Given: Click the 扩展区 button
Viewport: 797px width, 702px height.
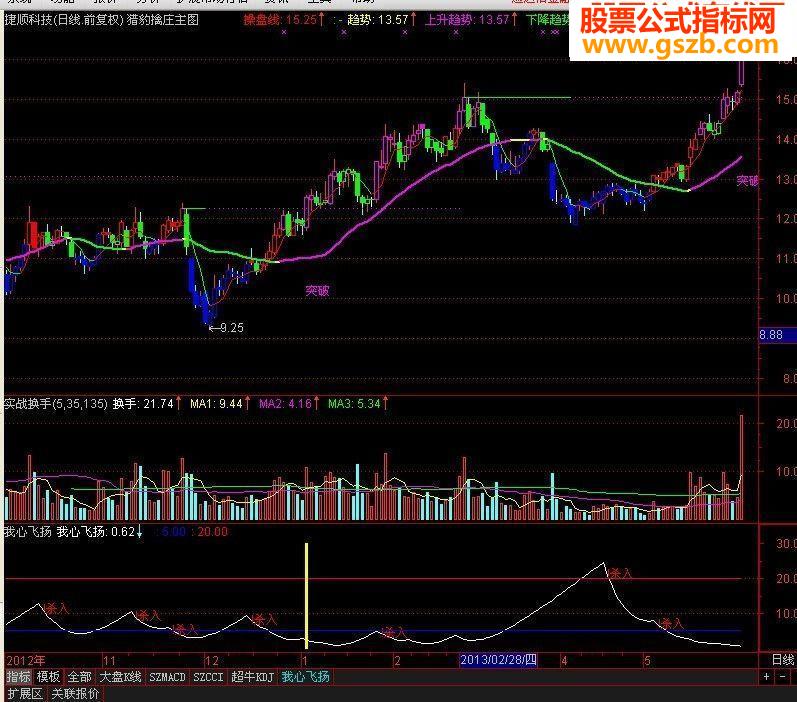Looking at the screenshot, I should (x=25, y=693).
